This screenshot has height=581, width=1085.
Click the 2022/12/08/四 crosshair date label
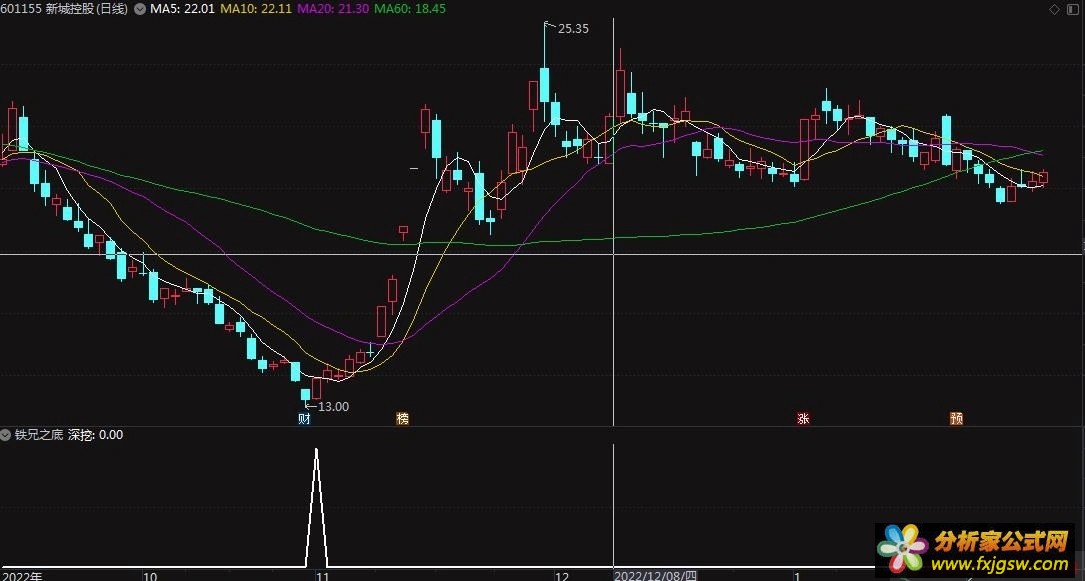coord(655,575)
